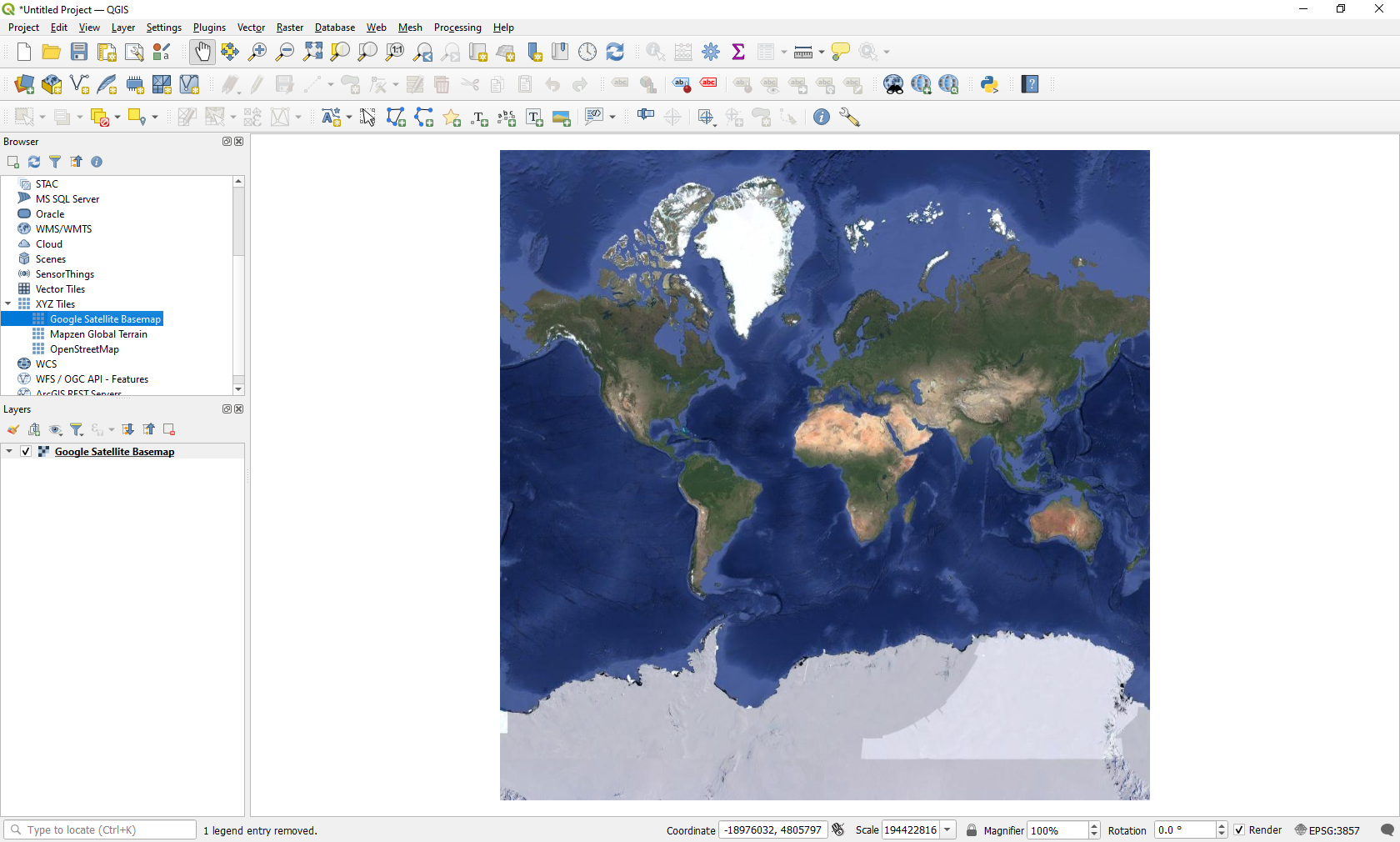Select OpenStreetMap in the Browser tree
Image resolution: width=1400 pixels, height=842 pixels.
click(x=84, y=349)
